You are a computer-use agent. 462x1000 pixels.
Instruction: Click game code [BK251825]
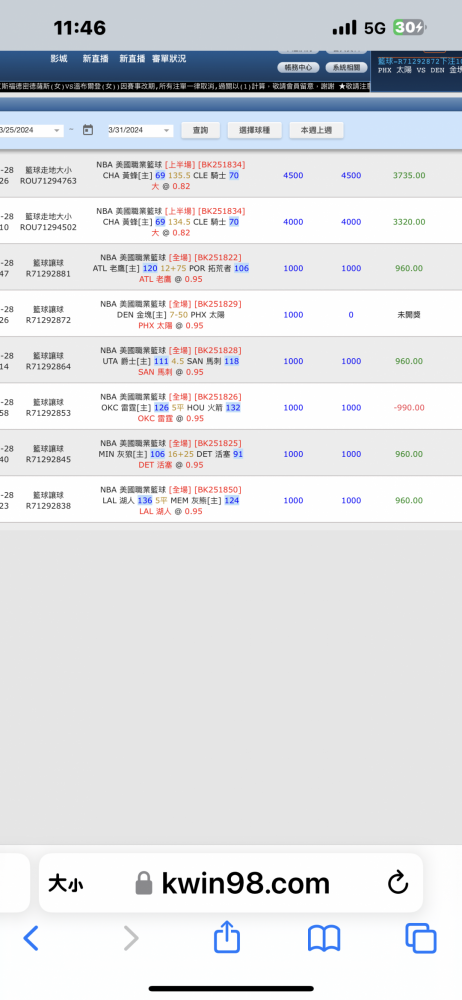pyautogui.click(x=218, y=443)
